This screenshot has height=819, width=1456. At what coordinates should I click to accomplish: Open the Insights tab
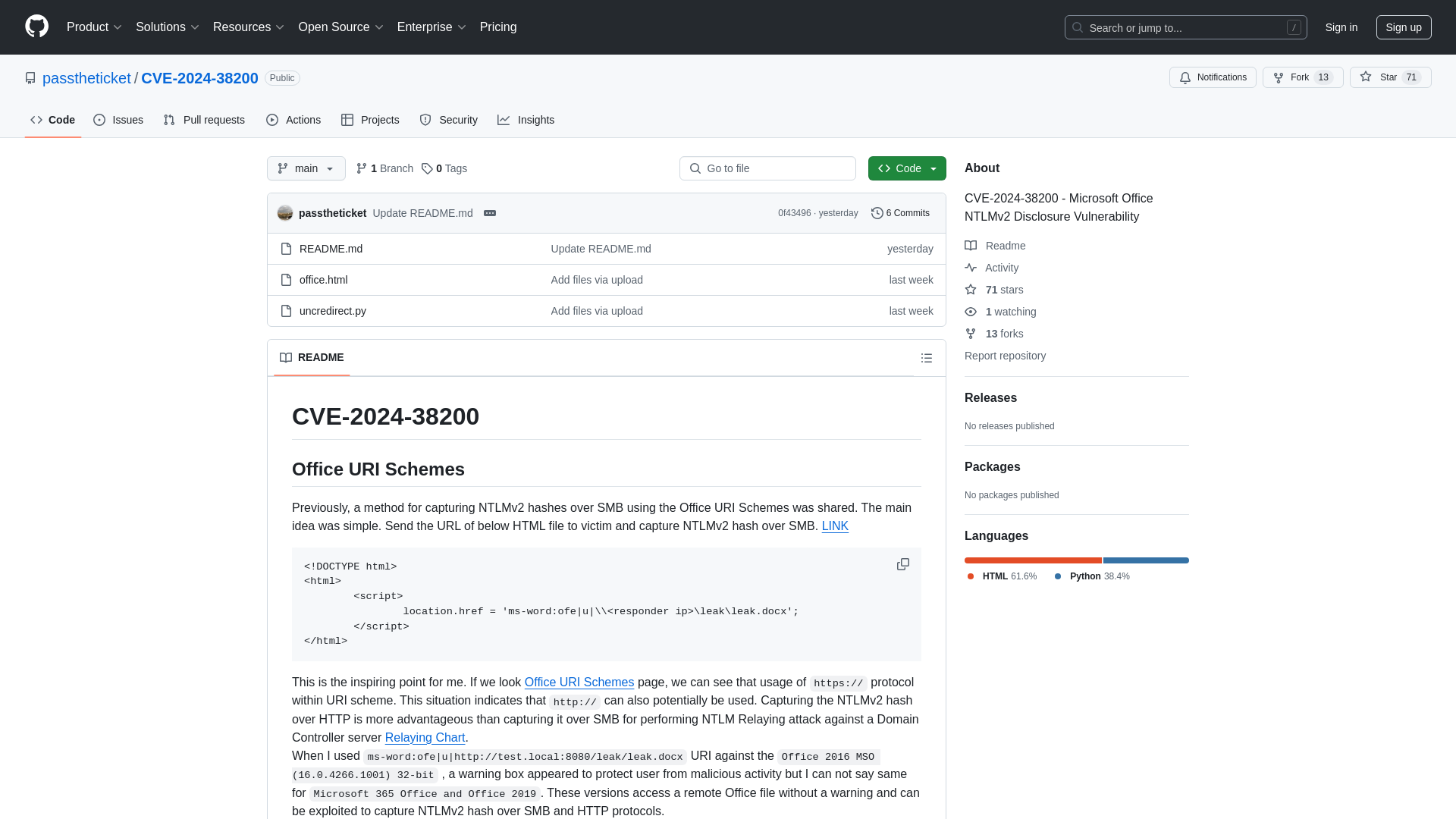point(526,120)
